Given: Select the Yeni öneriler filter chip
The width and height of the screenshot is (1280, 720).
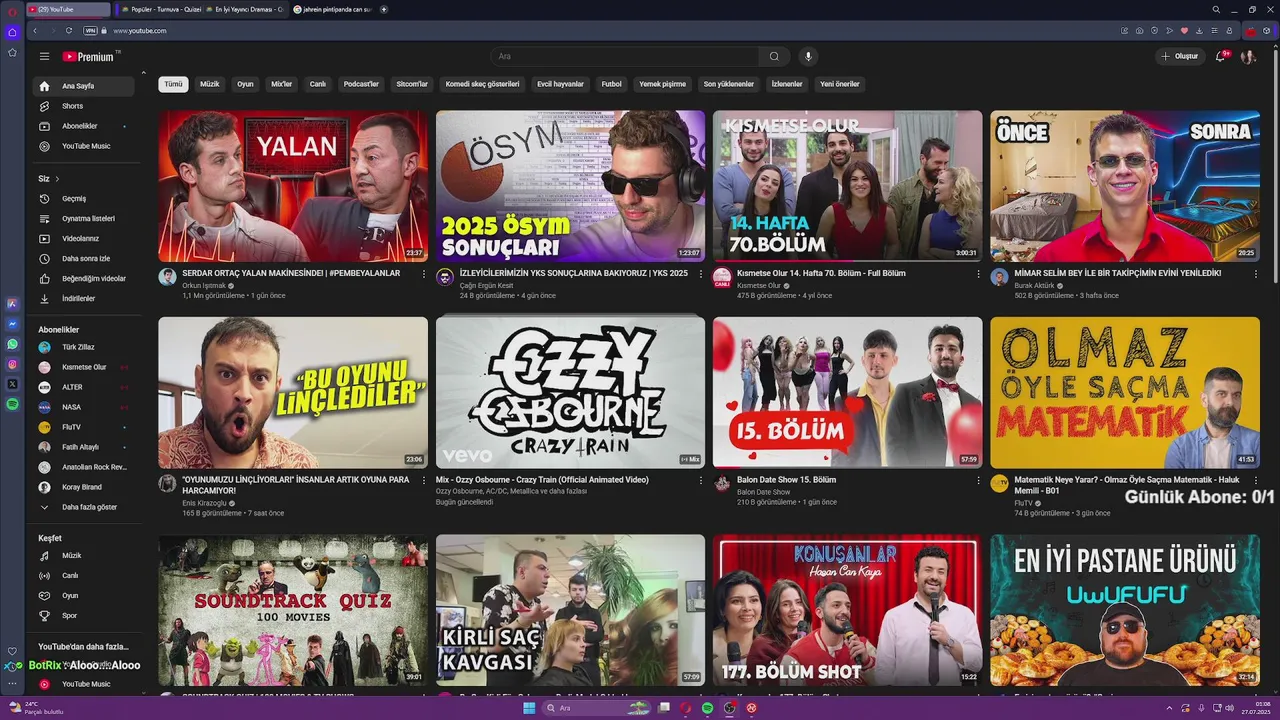Looking at the screenshot, I should [840, 84].
